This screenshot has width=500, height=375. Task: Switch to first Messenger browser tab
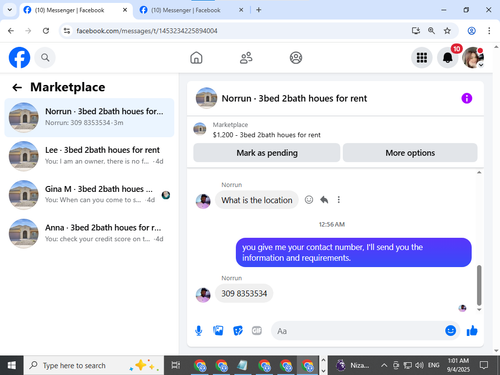(75, 10)
